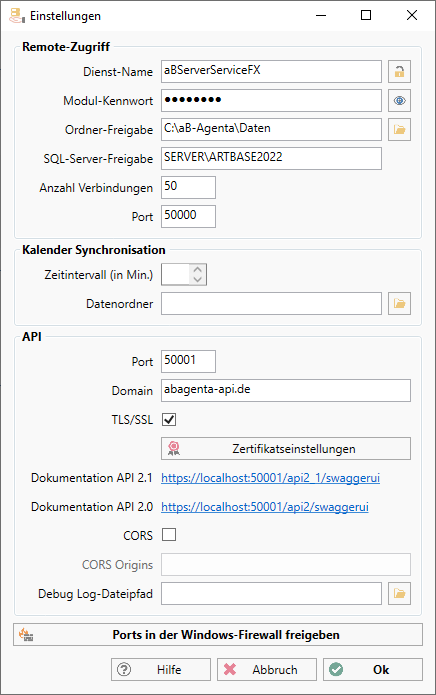Show the Modul-Kennwort with the eye icon
436x695 pixels.
point(399,101)
